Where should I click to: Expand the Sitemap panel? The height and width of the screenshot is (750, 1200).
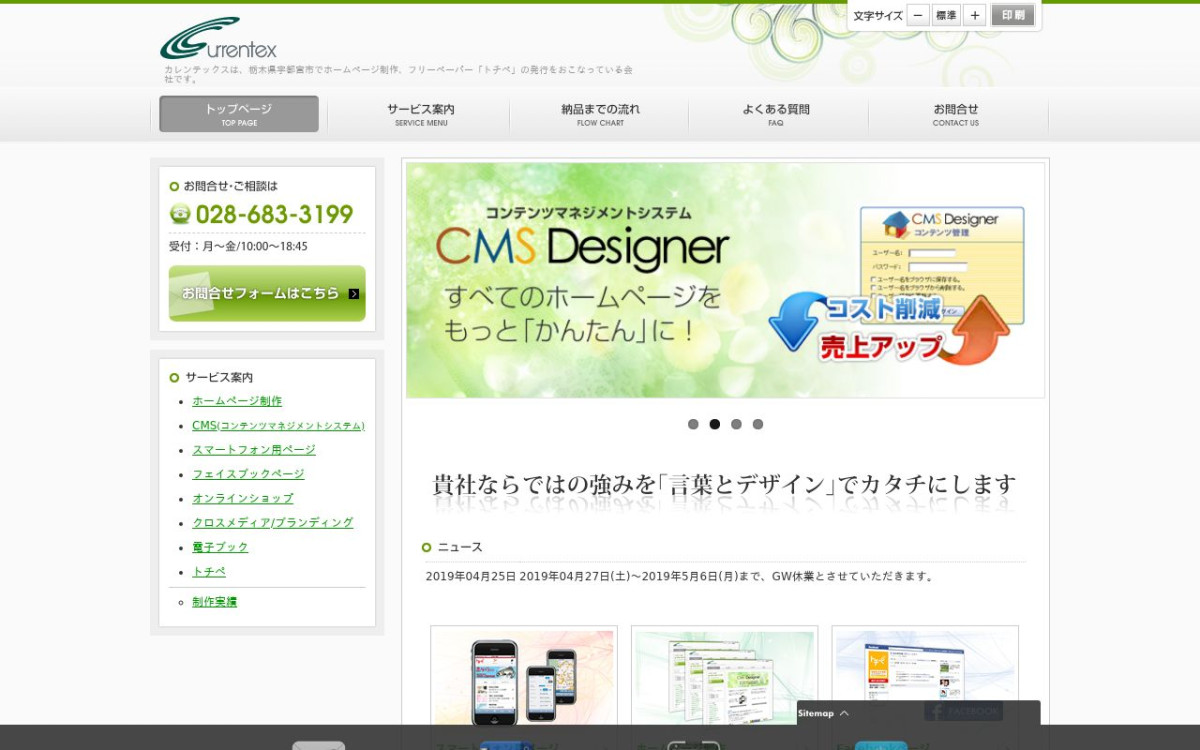(823, 713)
